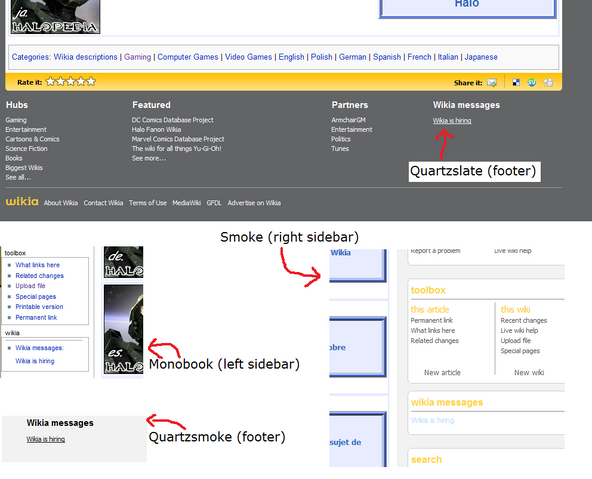Open Printable version link

[x=39, y=306]
